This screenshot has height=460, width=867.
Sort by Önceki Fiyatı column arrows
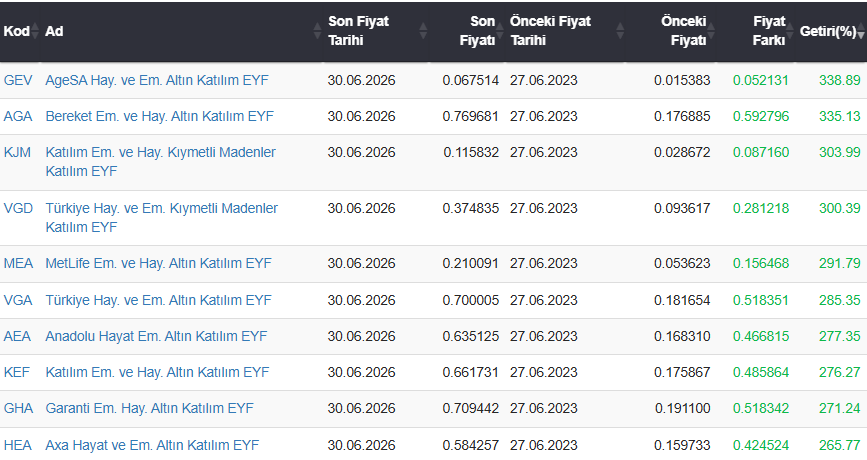tap(711, 31)
